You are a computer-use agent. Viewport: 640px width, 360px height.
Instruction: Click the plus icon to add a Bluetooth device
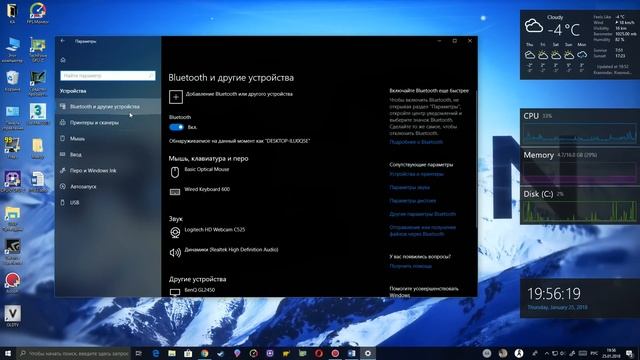click(x=176, y=97)
